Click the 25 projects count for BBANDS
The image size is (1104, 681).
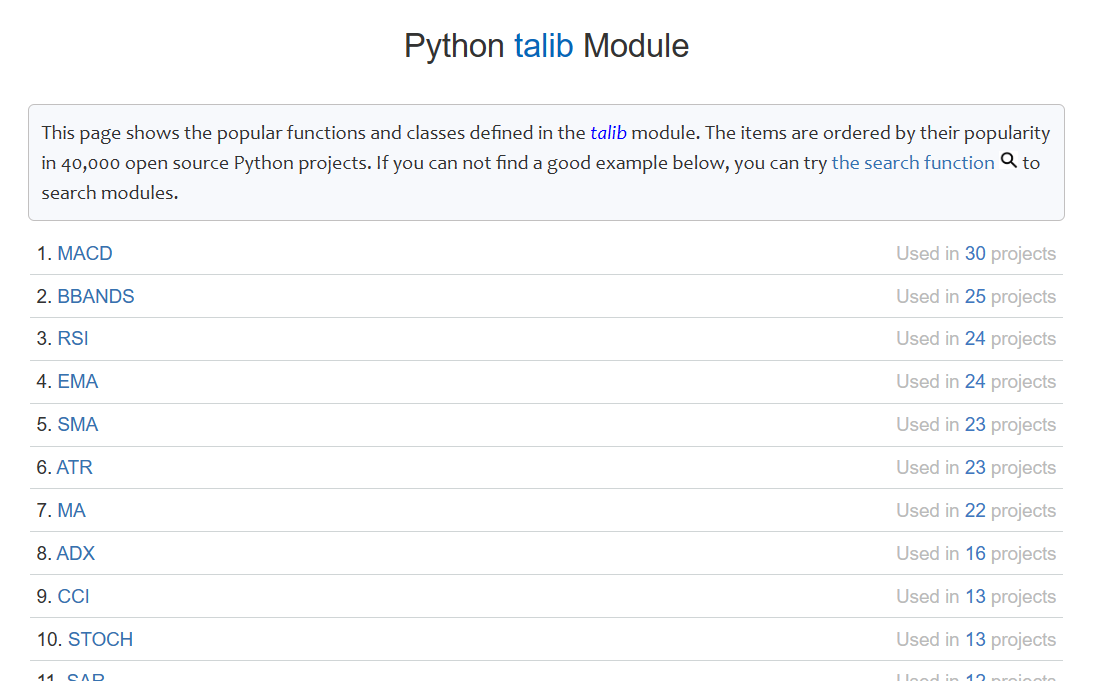(973, 296)
